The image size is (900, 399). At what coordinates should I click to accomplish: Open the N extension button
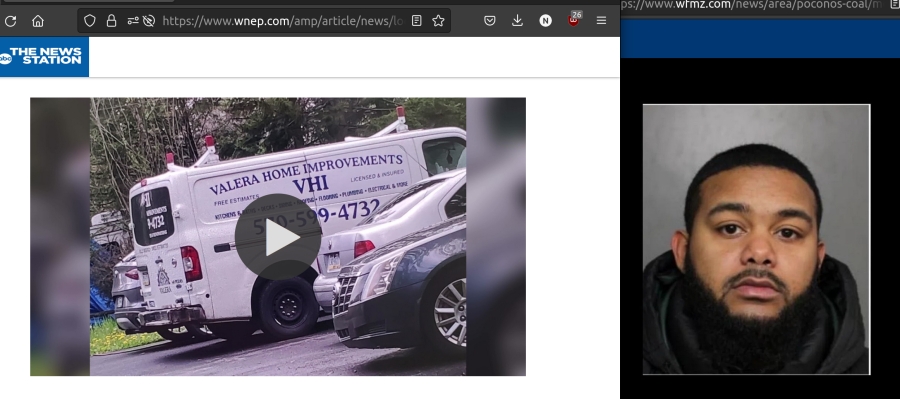coord(545,21)
